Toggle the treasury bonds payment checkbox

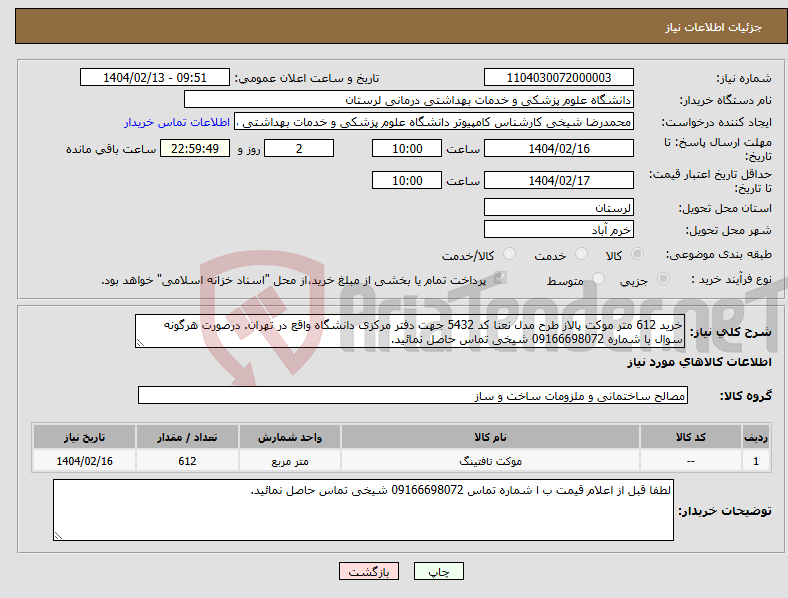pos(500,278)
